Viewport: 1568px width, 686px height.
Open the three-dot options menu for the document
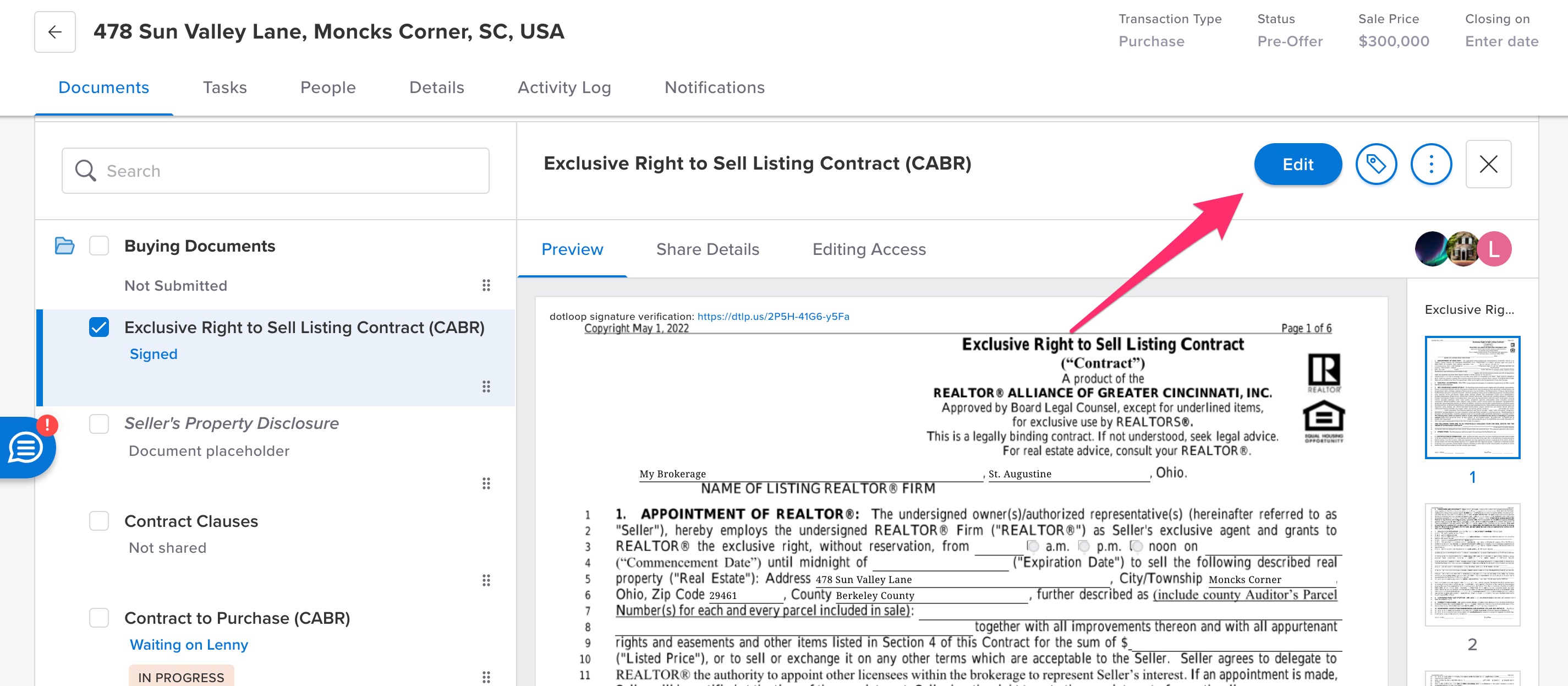pos(1430,164)
